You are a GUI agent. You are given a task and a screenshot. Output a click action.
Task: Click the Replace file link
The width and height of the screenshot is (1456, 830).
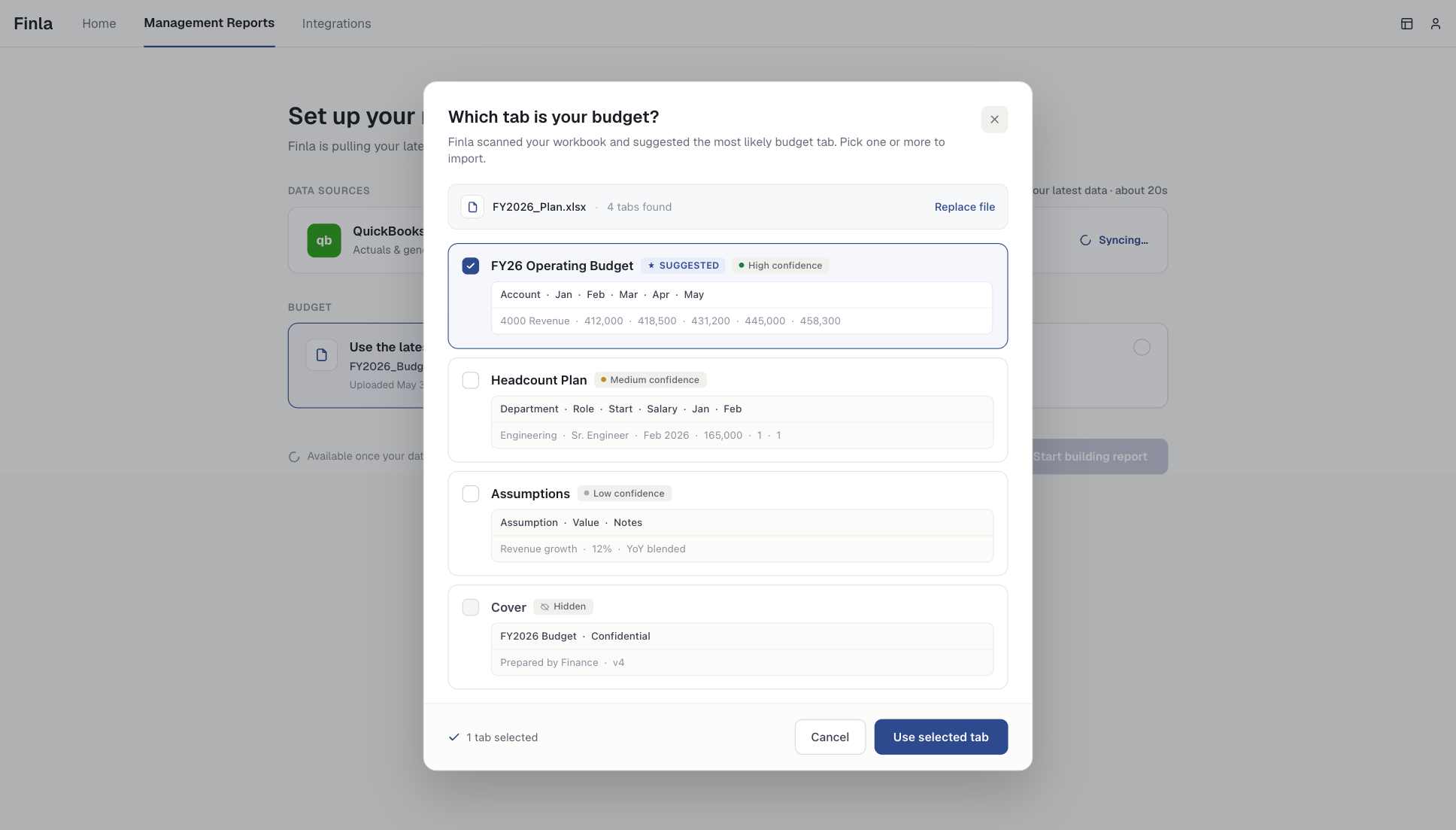coord(965,207)
